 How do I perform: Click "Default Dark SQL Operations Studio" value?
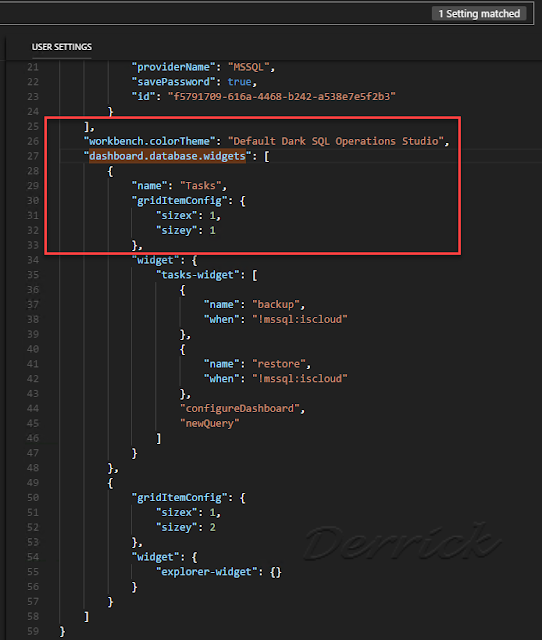335,141
